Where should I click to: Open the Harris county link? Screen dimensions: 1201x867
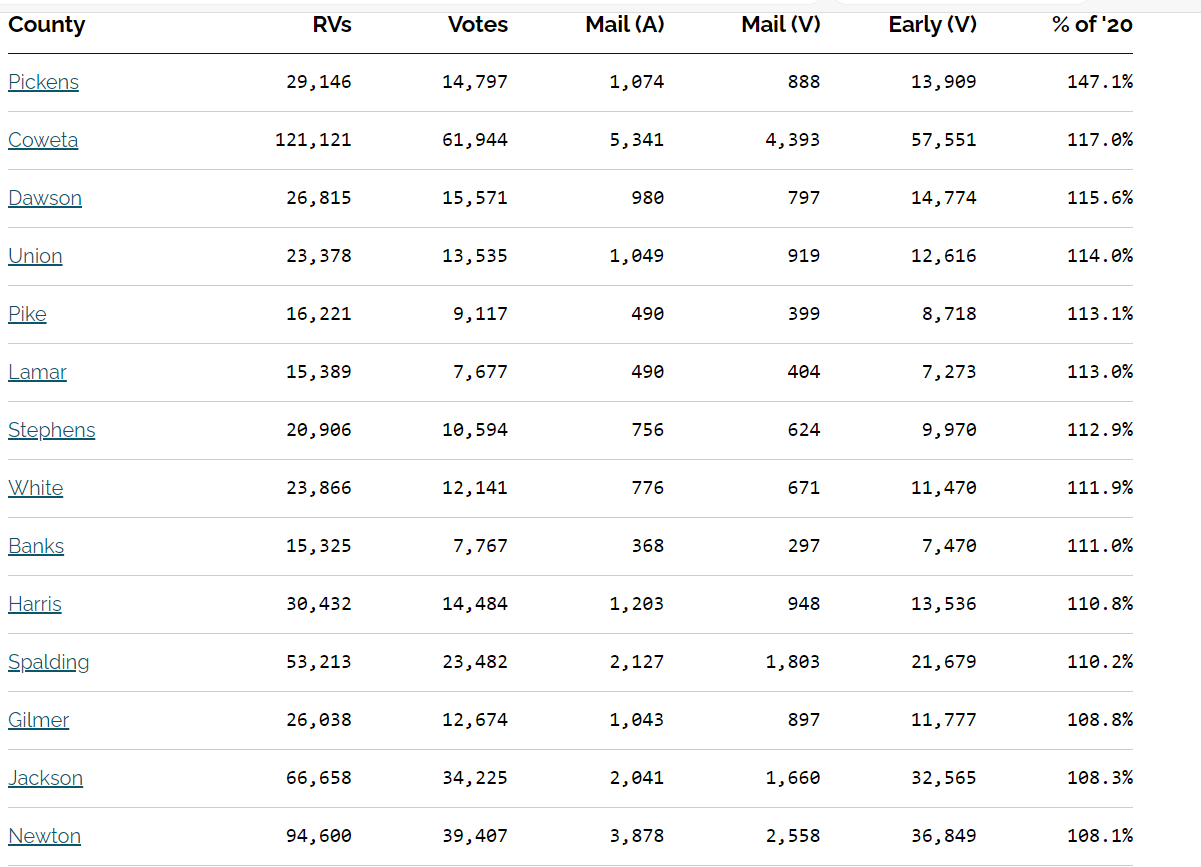point(35,604)
